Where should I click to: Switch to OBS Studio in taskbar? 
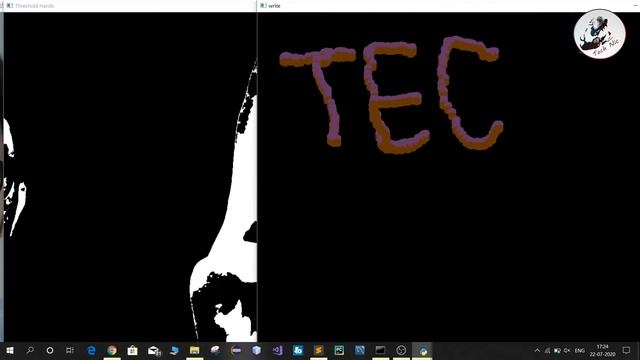401,350
